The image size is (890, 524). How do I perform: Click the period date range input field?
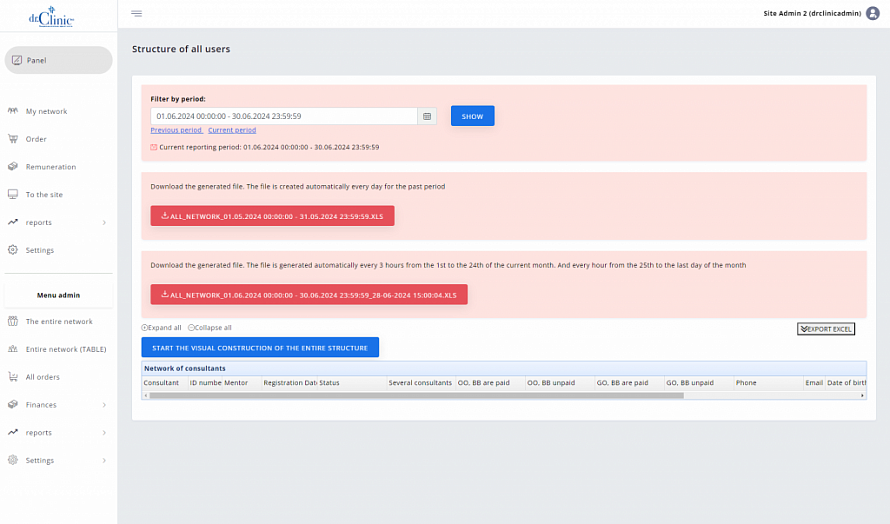tap(283, 116)
